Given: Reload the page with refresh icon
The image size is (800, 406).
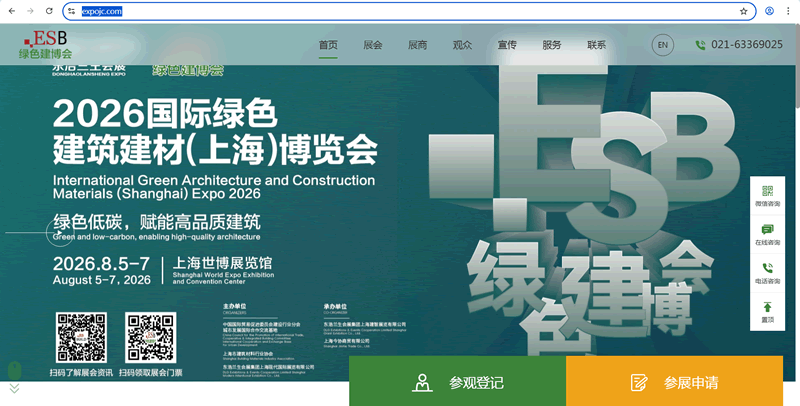Looking at the screenshot, I should [x=49, y=11].
